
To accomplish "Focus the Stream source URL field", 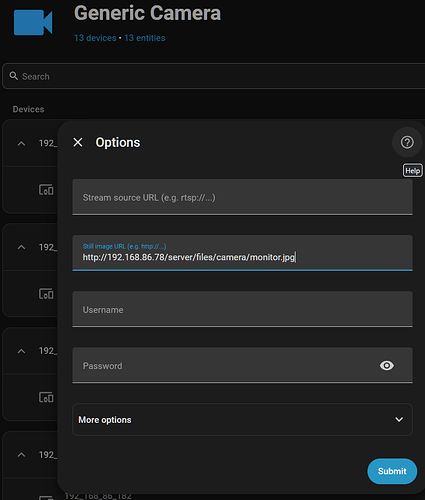I will pyautogui.click(x=242, y=197).
